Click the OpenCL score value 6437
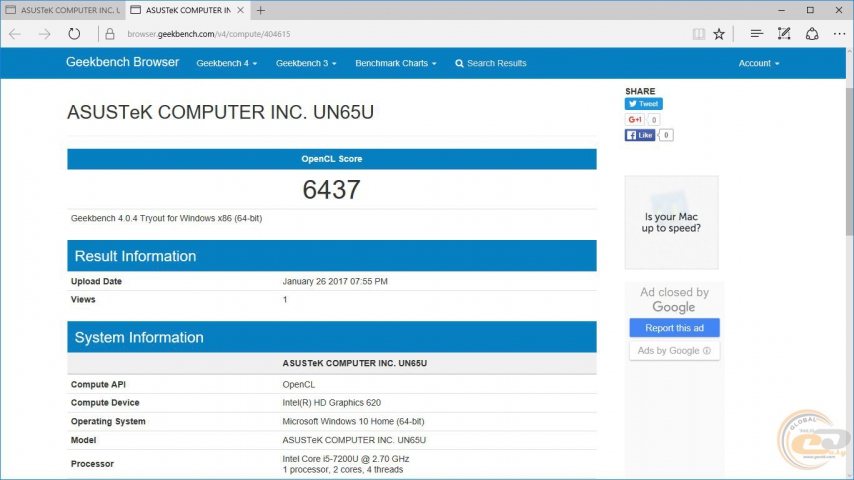854x480 pixels. [x=331, y=190]
